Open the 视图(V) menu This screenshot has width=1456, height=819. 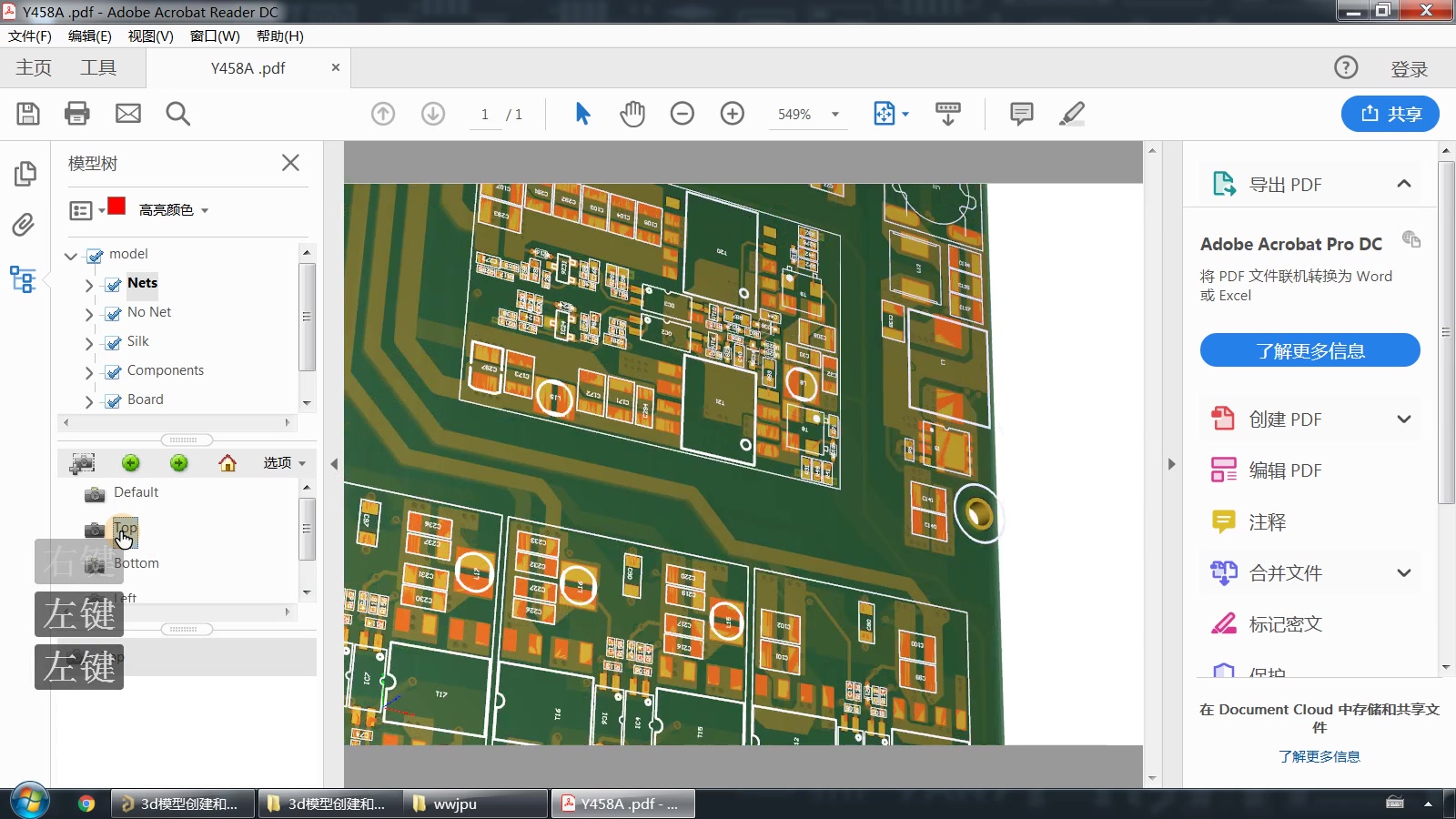click(x=151, y=36)
